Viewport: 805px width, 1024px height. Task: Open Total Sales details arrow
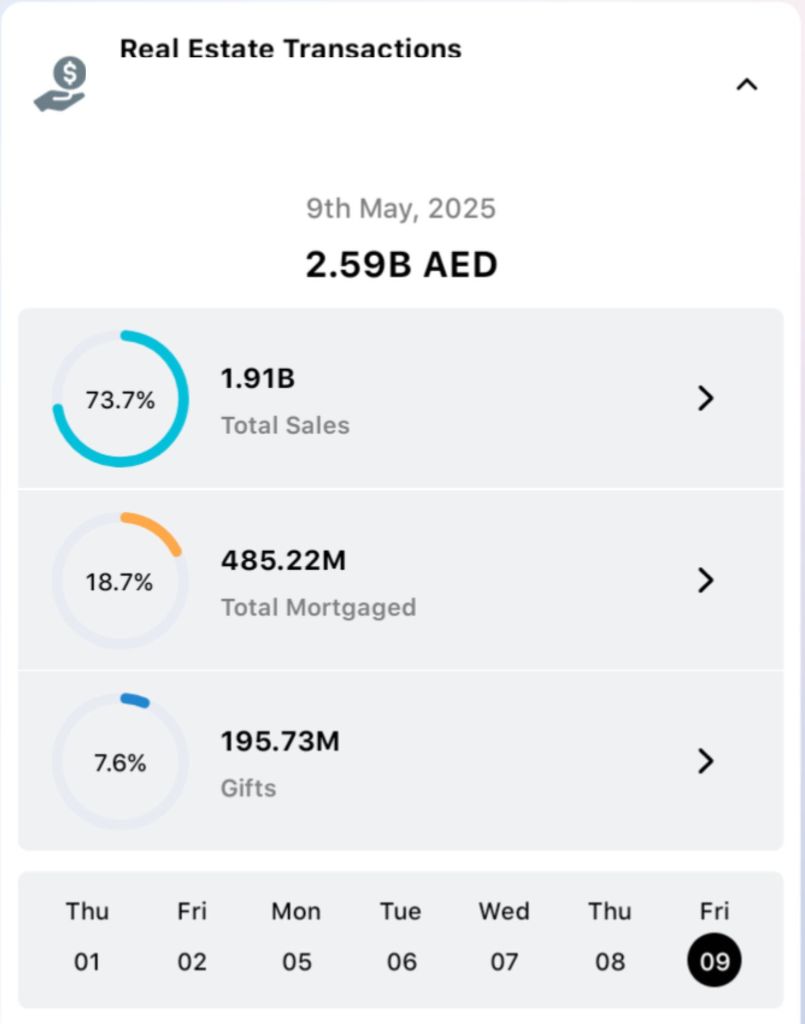coord(706,399)
